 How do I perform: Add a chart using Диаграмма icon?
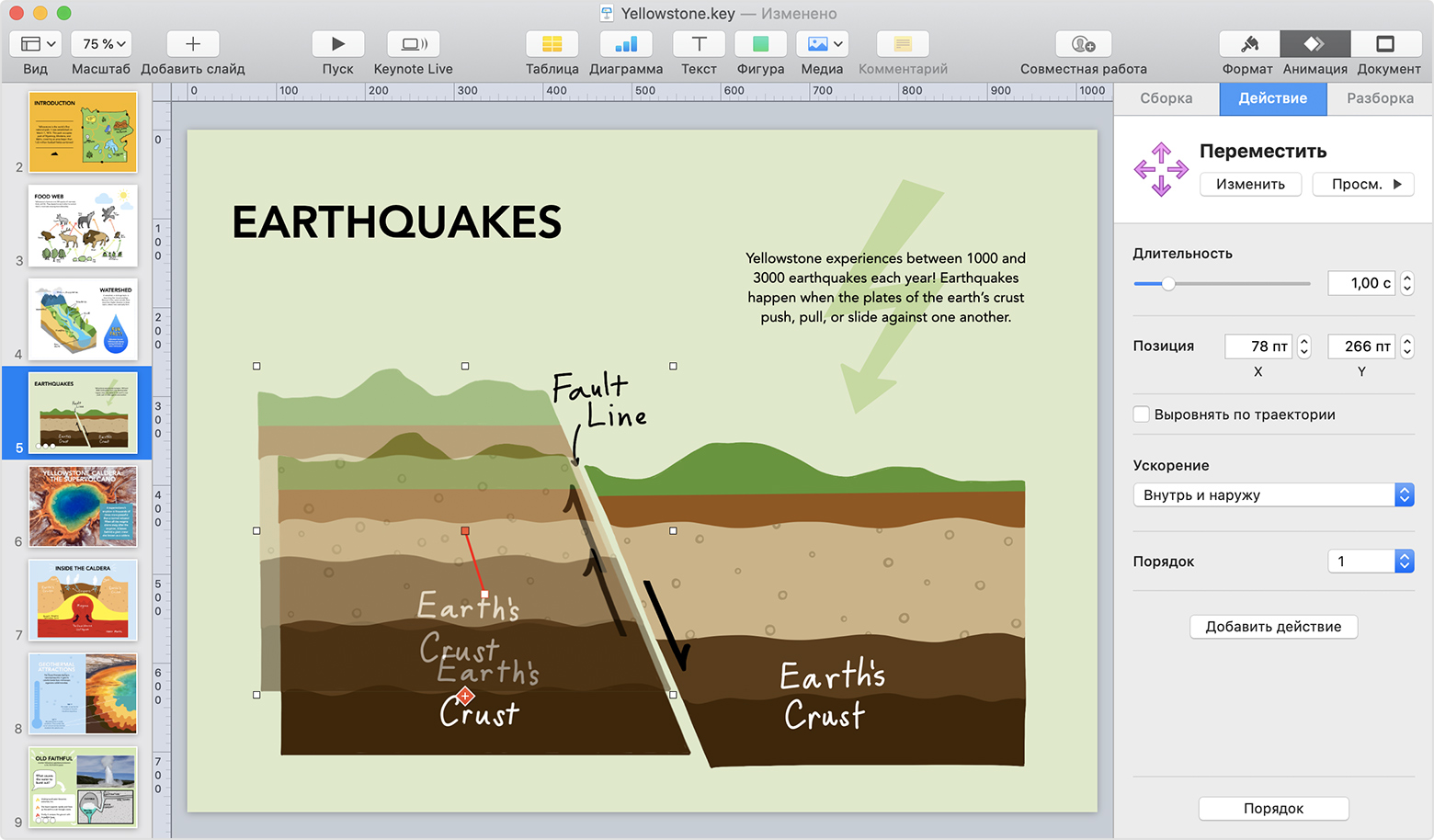pyautogui.click(x=626, y=44)
